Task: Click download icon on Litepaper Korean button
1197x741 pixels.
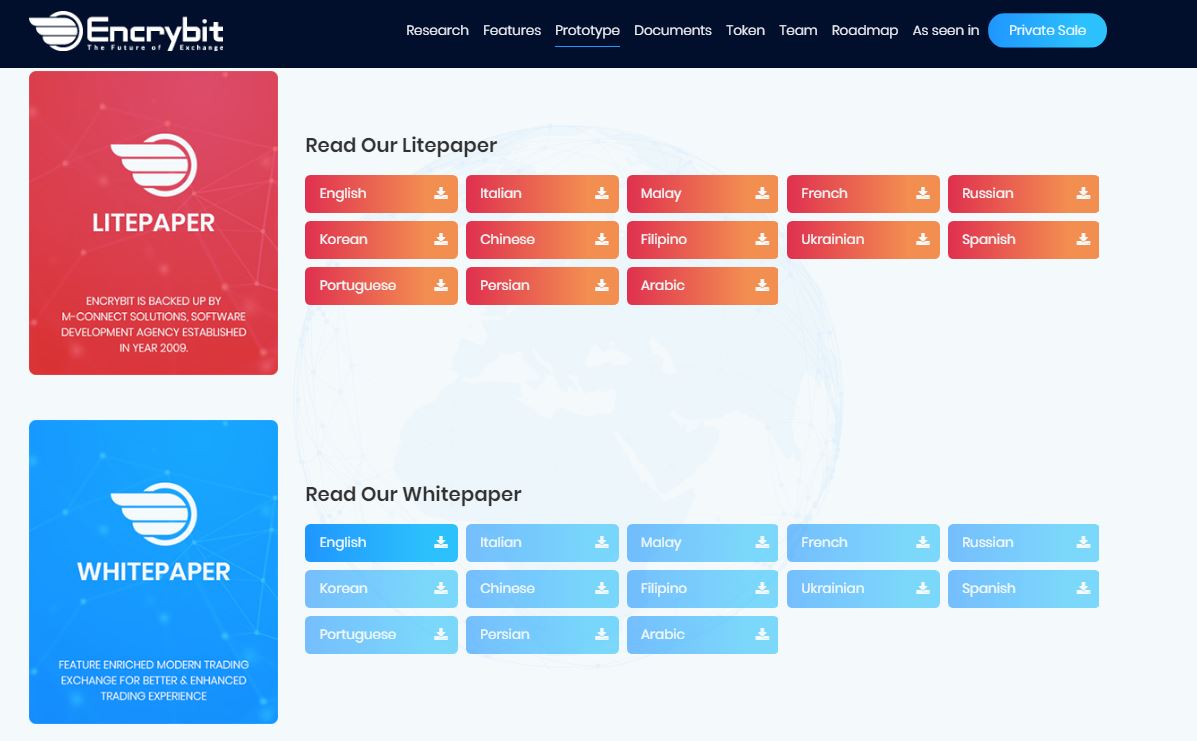Action: pos(440,239)
